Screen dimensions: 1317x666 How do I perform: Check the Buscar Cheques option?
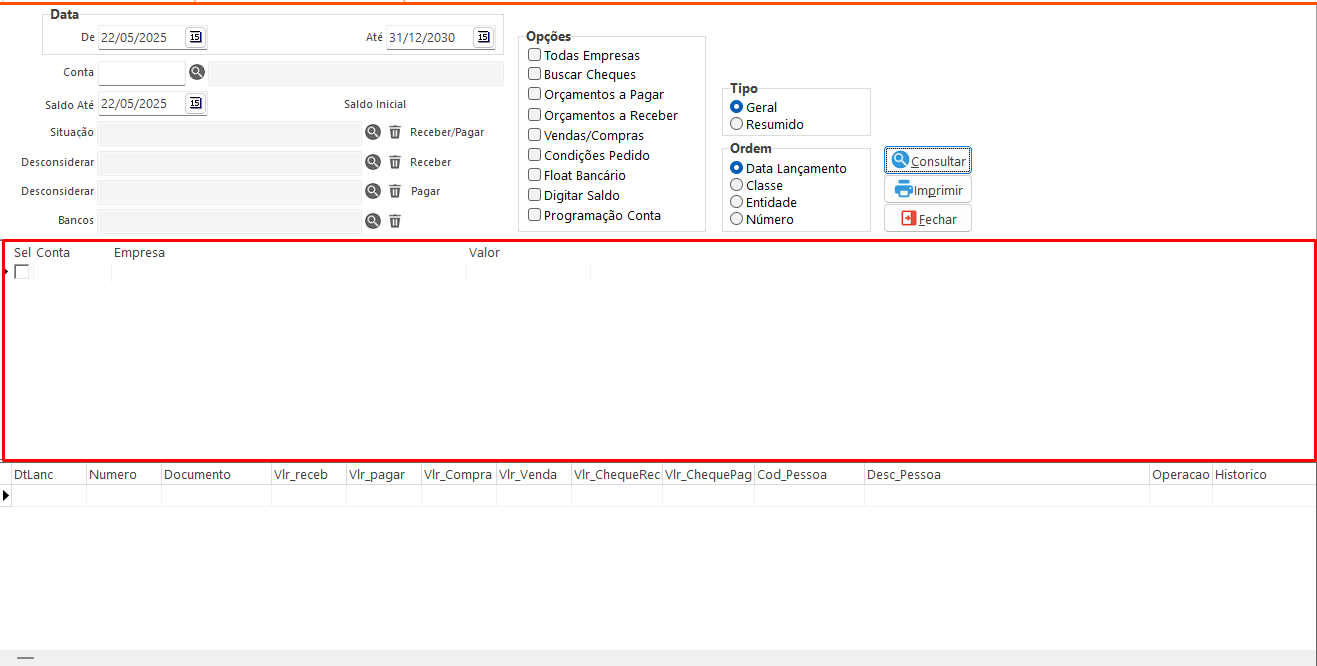coord(535,74)
